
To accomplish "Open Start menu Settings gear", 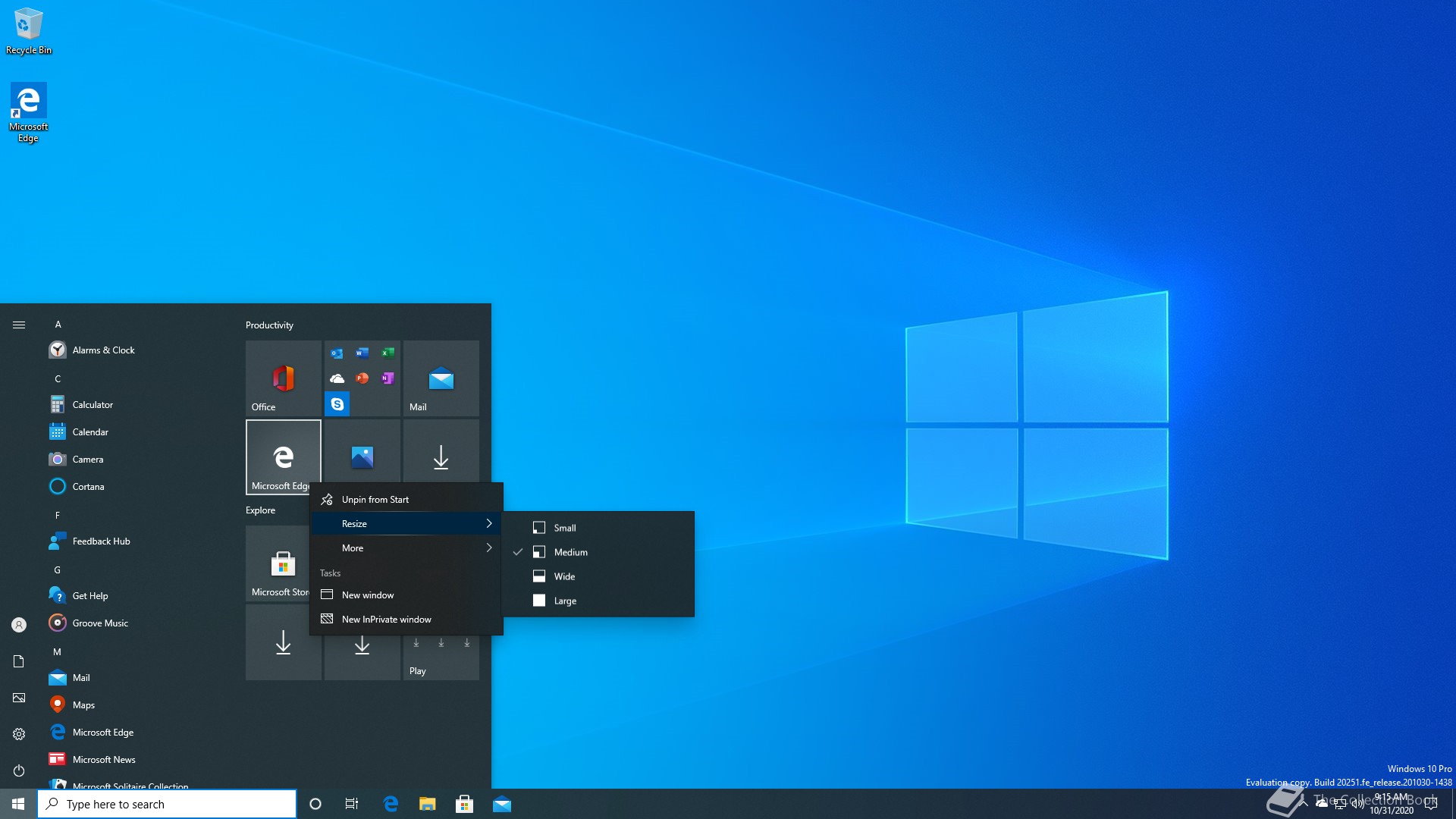I will [19, 734].
